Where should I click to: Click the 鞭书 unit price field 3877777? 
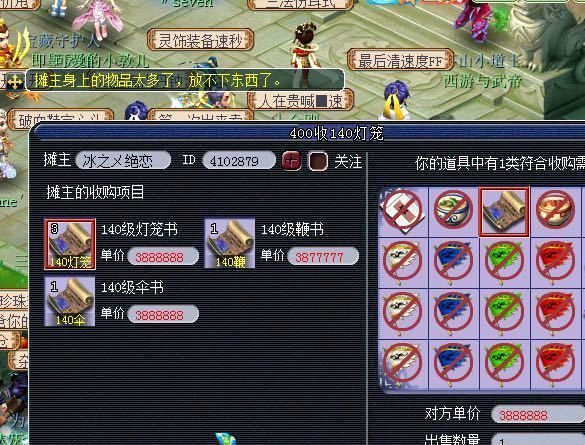coord(323,256)
